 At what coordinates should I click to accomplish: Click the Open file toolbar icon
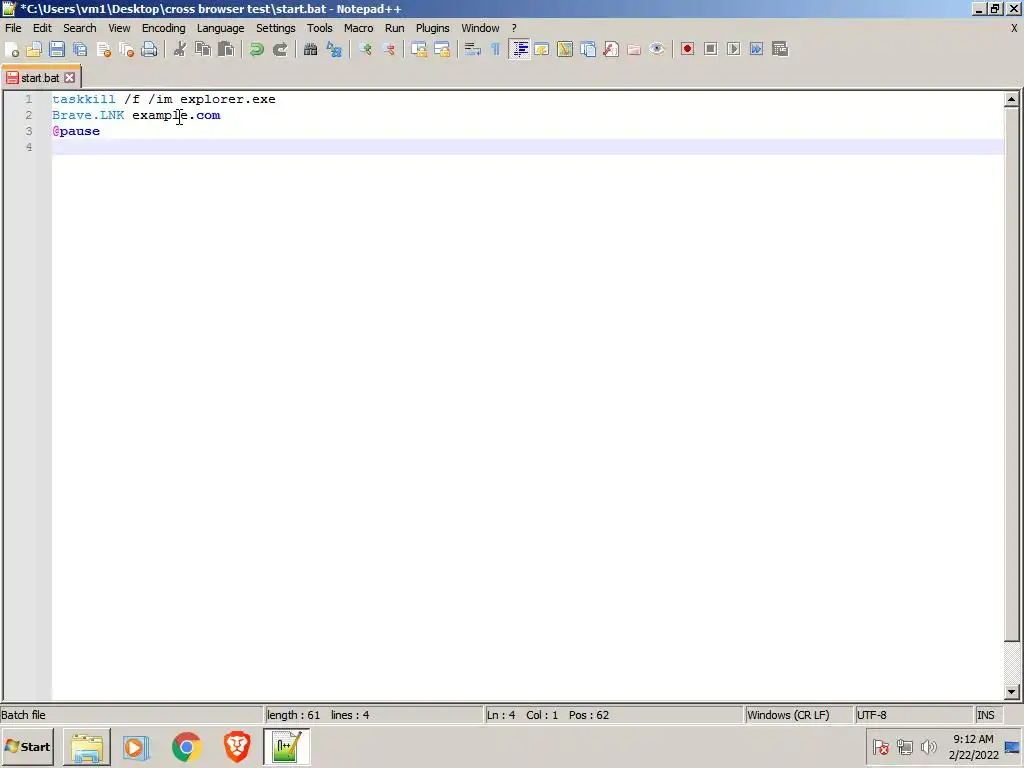pyautogui.click(x=34, y=50)
